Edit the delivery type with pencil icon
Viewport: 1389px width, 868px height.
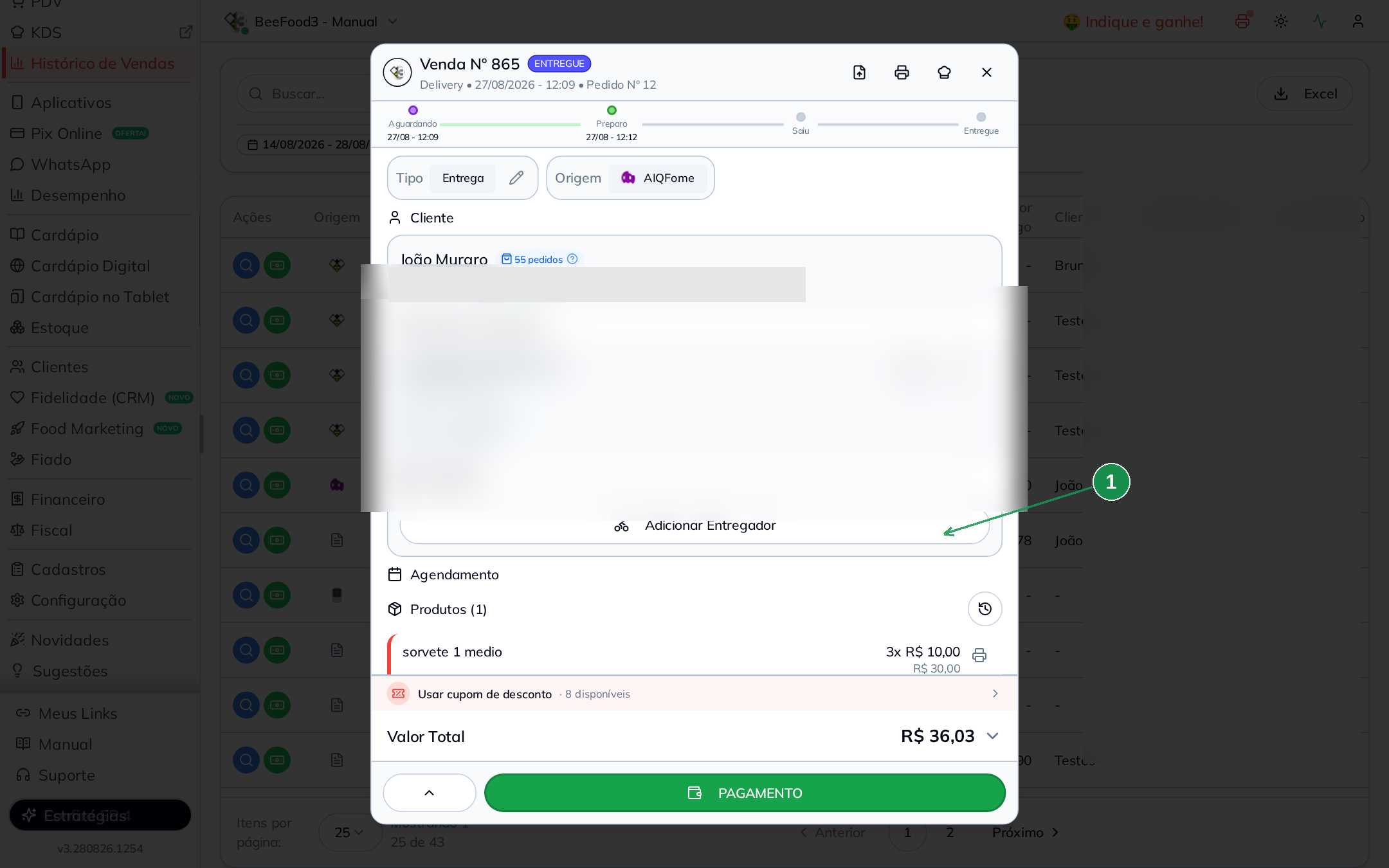(x=516, y=178)
